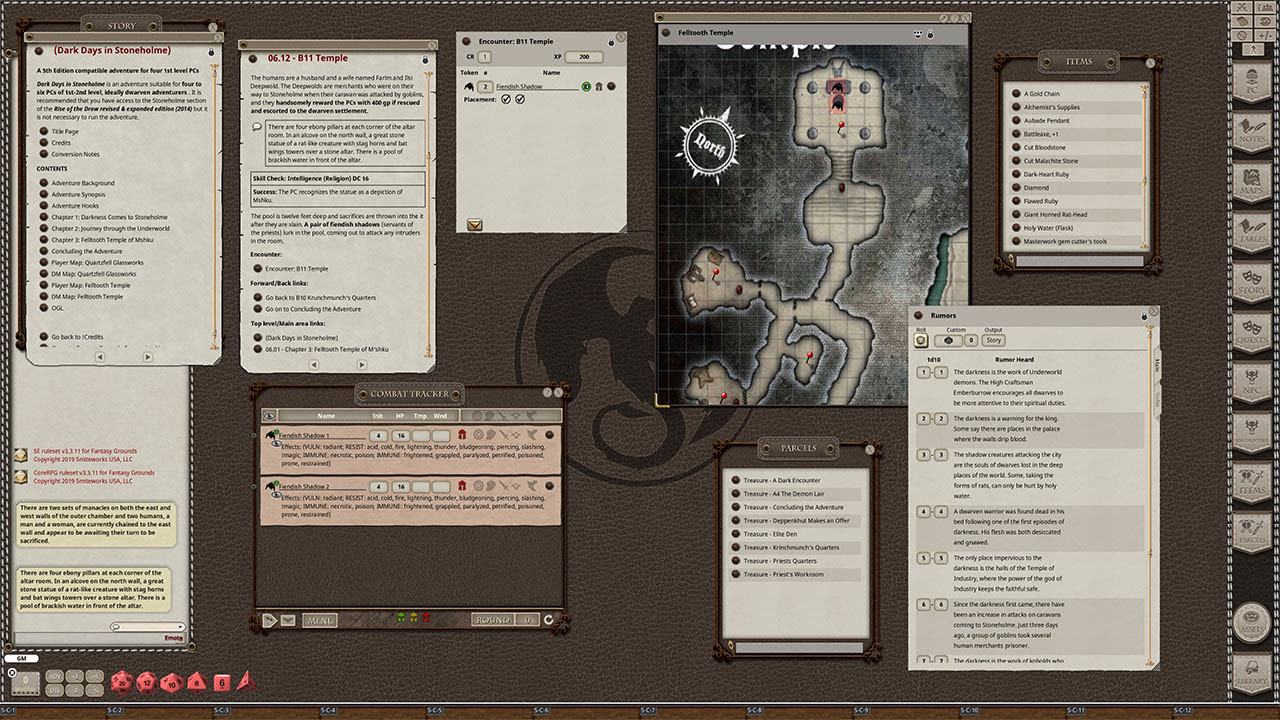Check the first Placement checkbox for Fiendish Shadow
This screenshot has height=720, width=1280.
tap(506, 99)
